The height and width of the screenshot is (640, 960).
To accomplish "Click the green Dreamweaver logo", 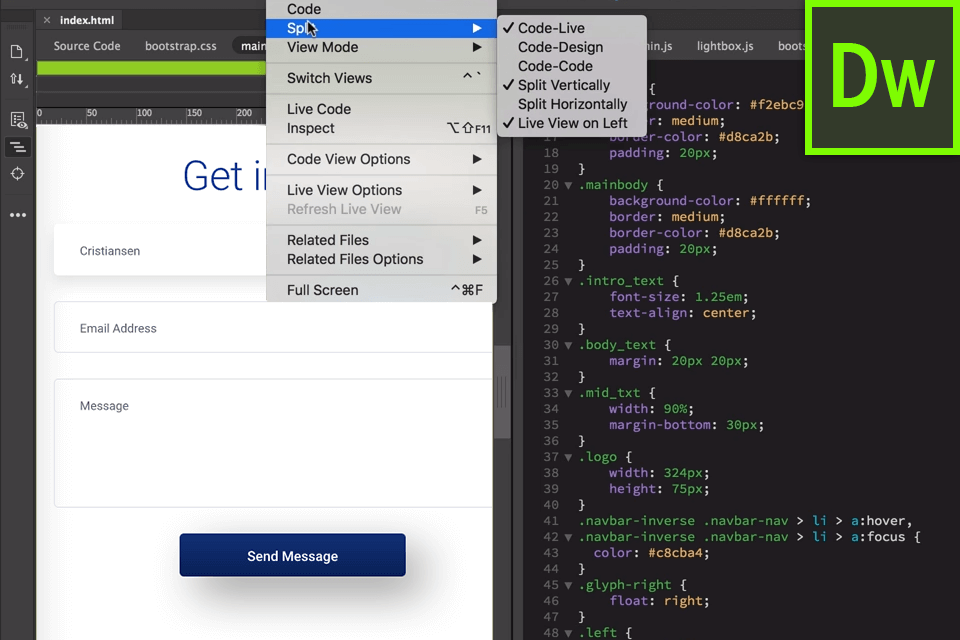I will click(x=881, y=77).
